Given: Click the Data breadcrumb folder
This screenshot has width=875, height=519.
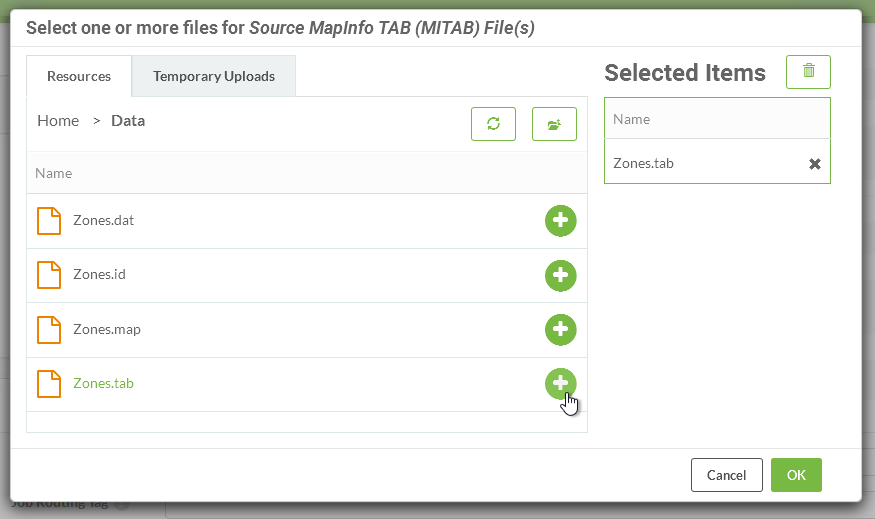Looking at the screenshot, I should [x=128, y=121].
